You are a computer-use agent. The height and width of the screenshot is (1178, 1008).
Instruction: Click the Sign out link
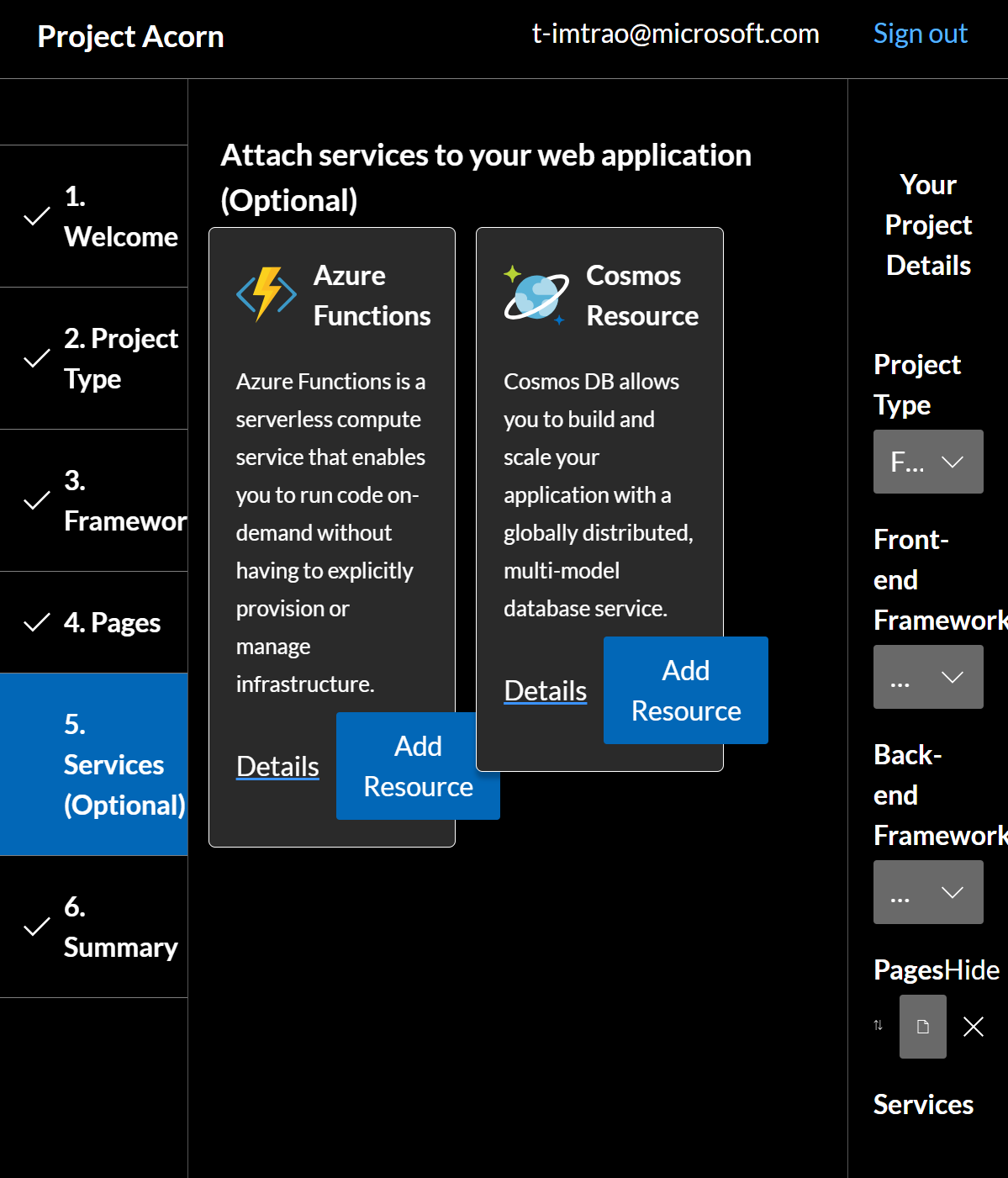(921, 34)
